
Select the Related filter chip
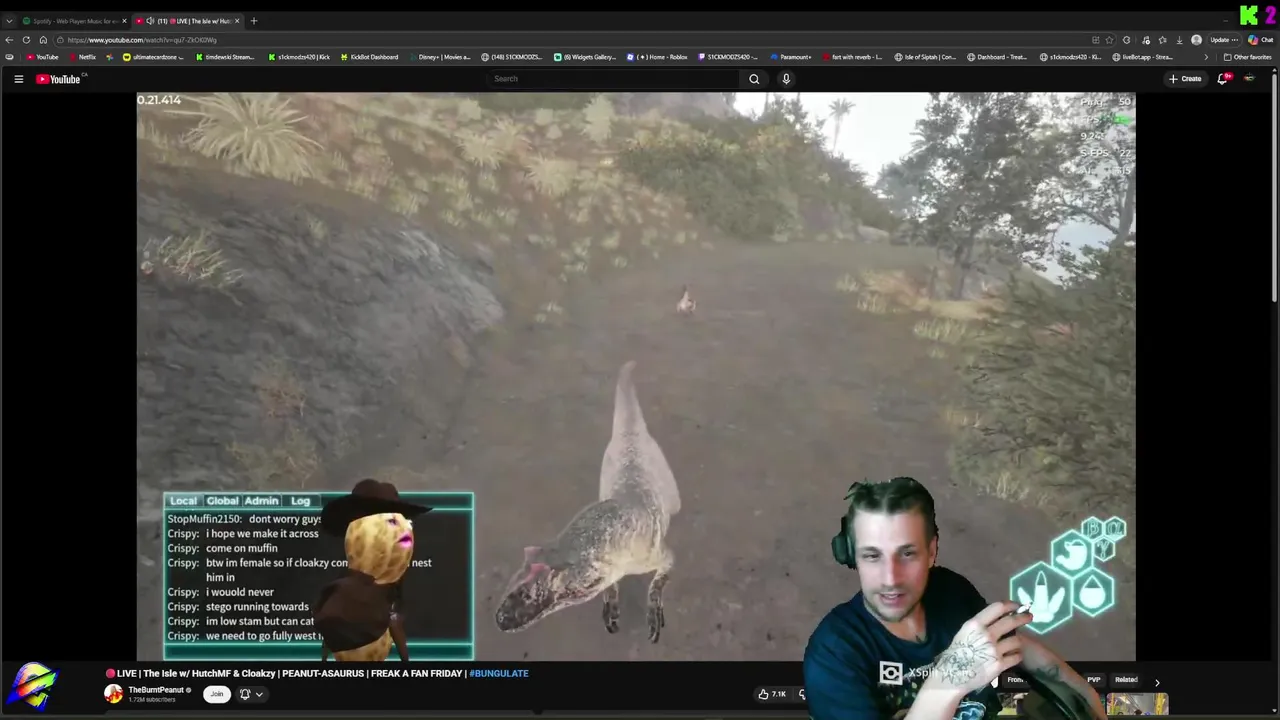[x=1126, y=680]
